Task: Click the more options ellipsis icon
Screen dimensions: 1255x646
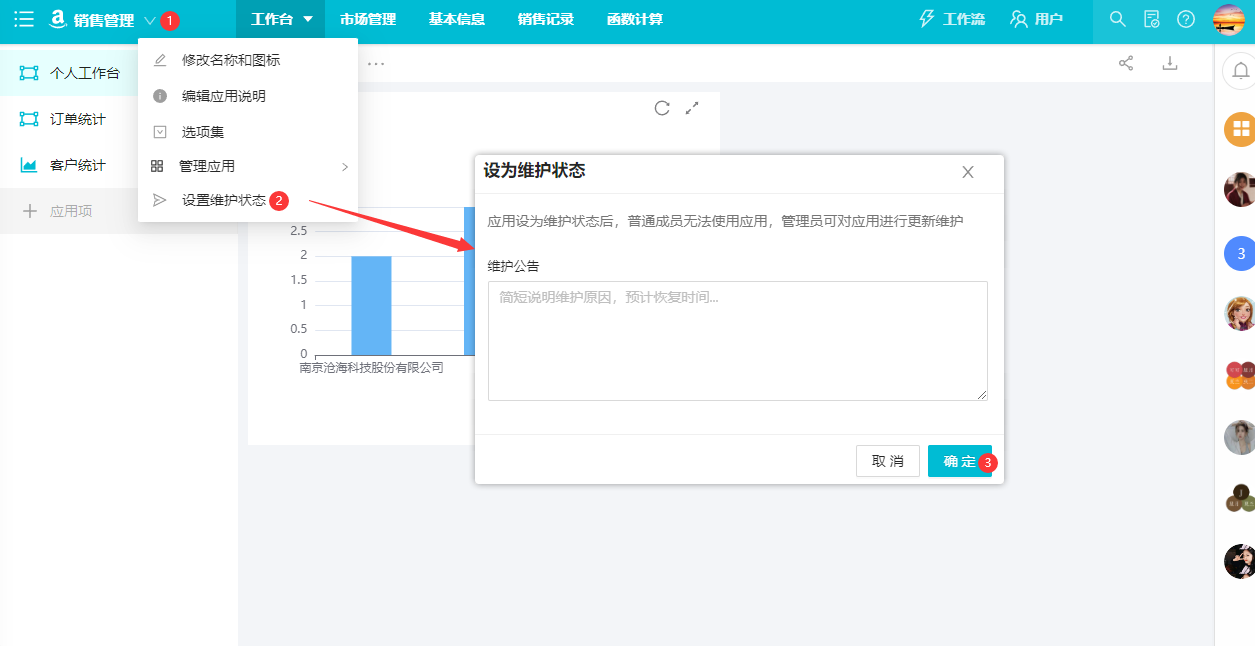Action: (376, 64)
